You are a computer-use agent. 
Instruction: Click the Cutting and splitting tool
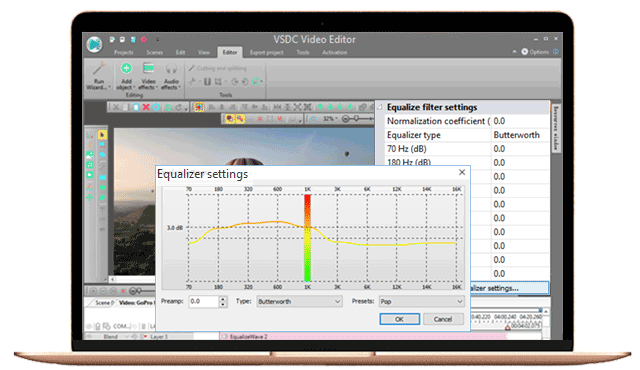point(218,68)
